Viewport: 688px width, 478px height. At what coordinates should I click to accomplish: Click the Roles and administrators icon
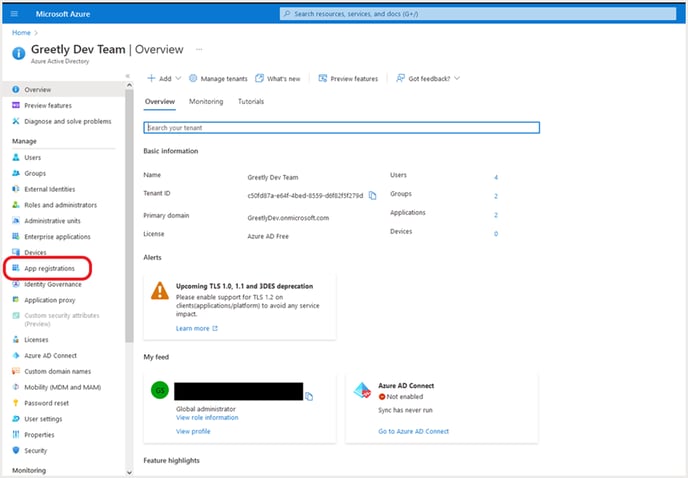click(16, 205)
